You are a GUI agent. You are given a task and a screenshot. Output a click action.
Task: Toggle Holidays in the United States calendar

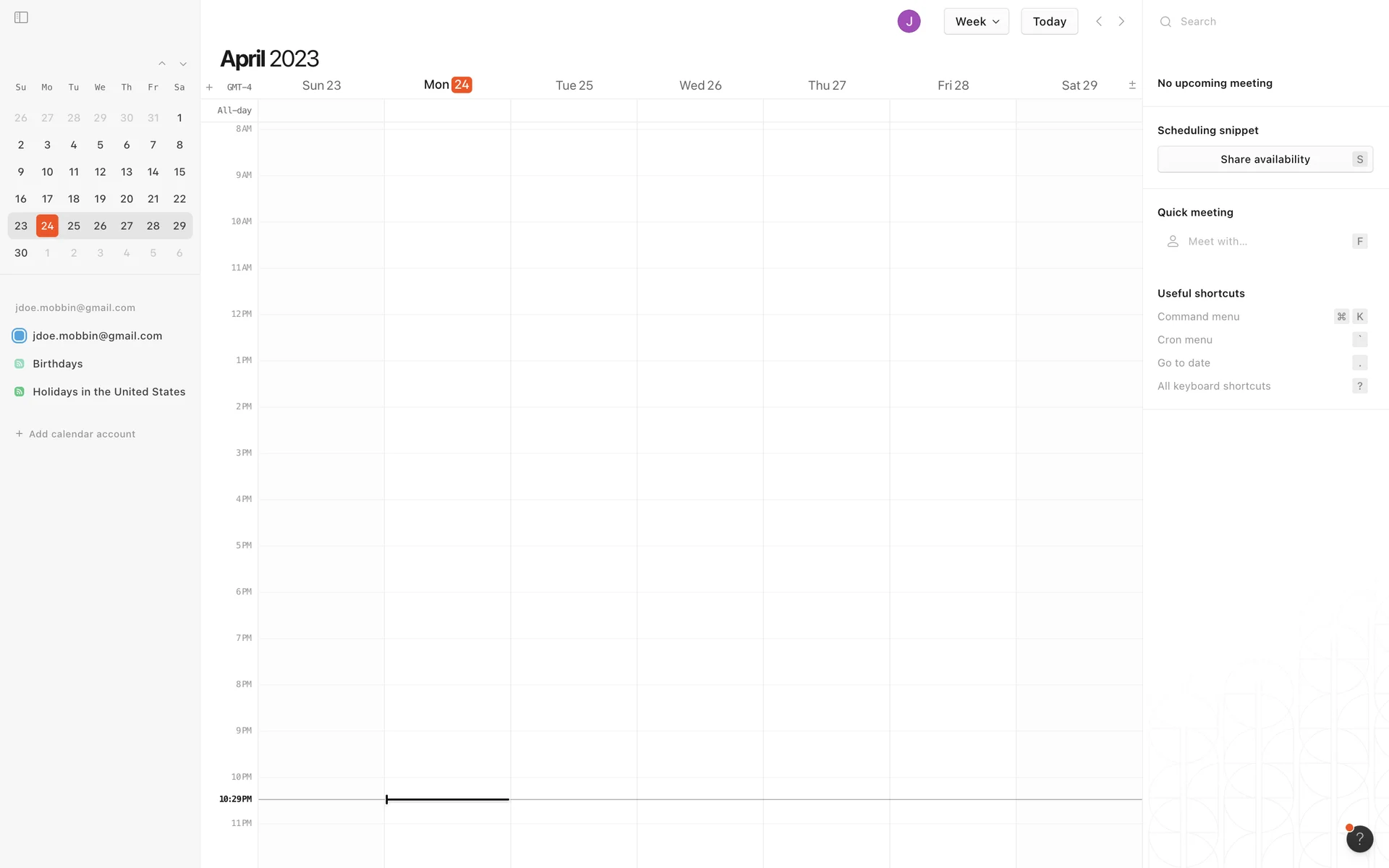tap(20, 392)
